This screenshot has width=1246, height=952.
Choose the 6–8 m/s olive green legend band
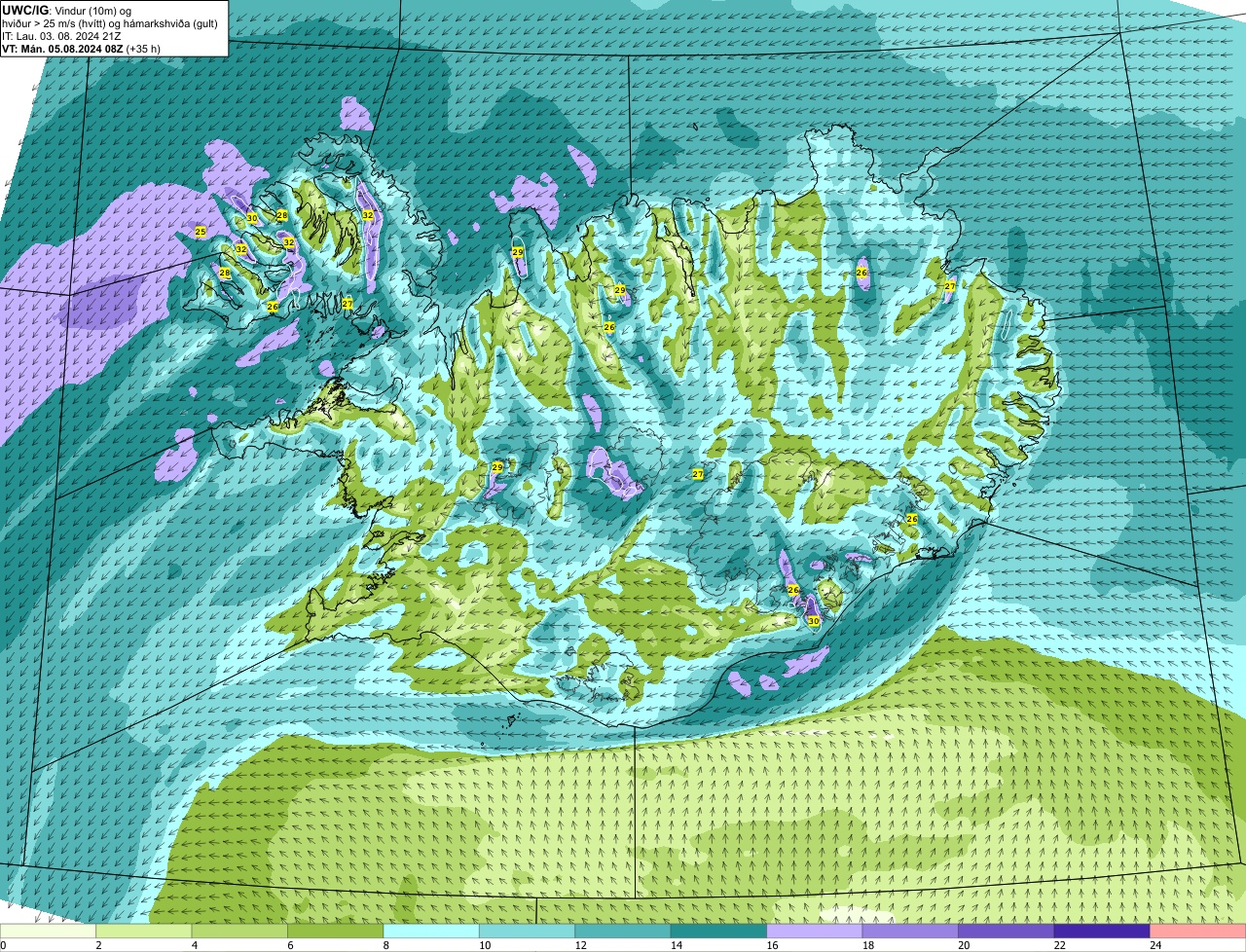[336, 932]
